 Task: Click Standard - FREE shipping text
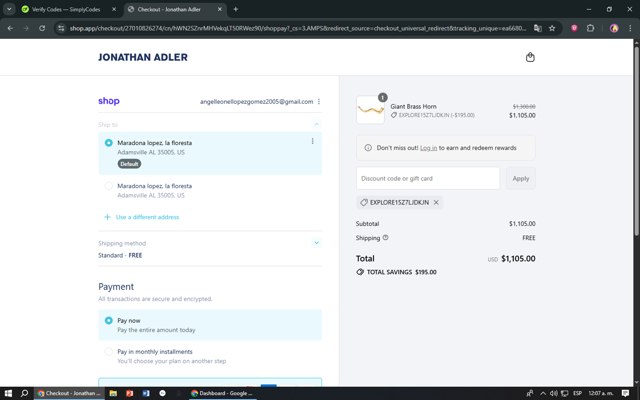click(120, 256)
